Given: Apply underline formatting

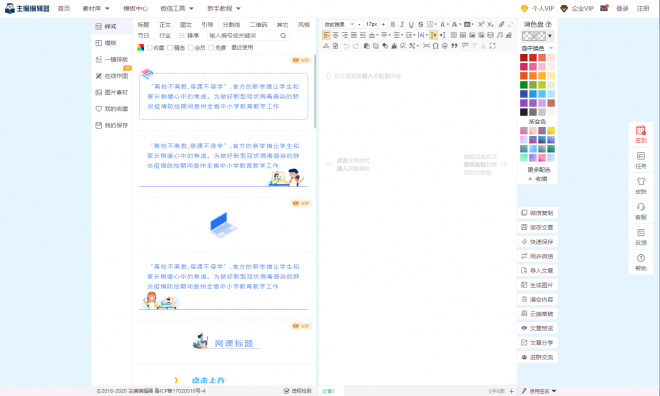Looking at the screenshot, I should (x=411, y=24).
